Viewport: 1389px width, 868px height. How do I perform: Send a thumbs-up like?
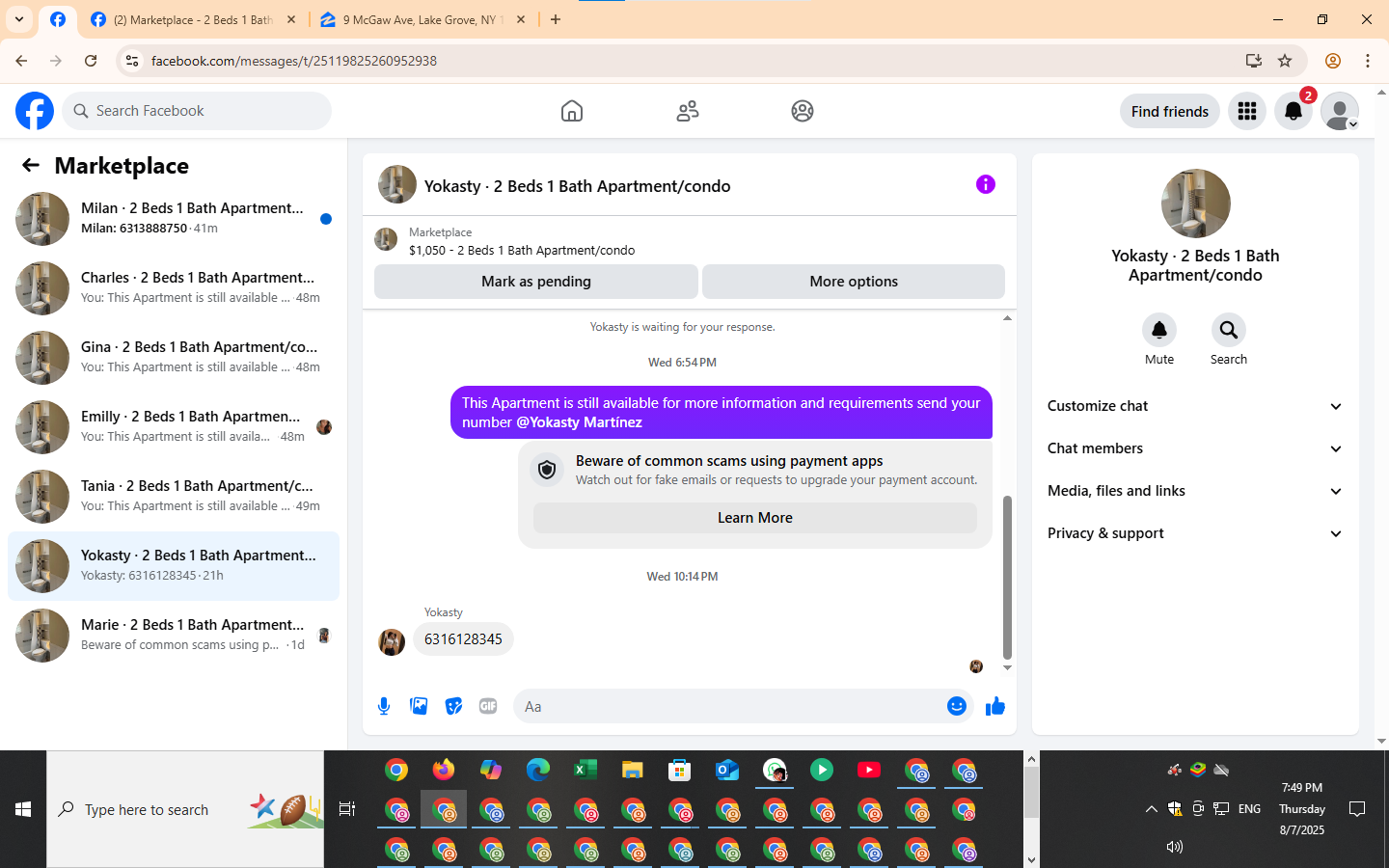(995, 706)
